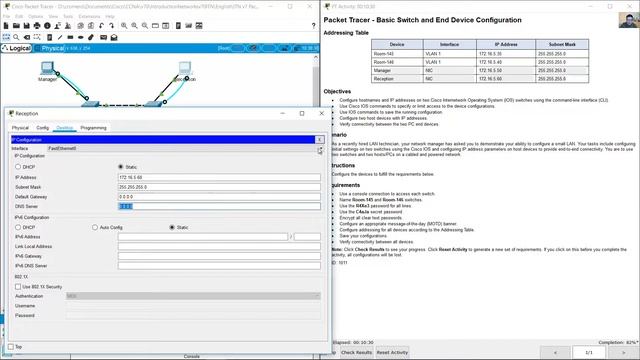Choose the Draw Line tool
This screenshot has width=640, height=360.
point(60,37)
